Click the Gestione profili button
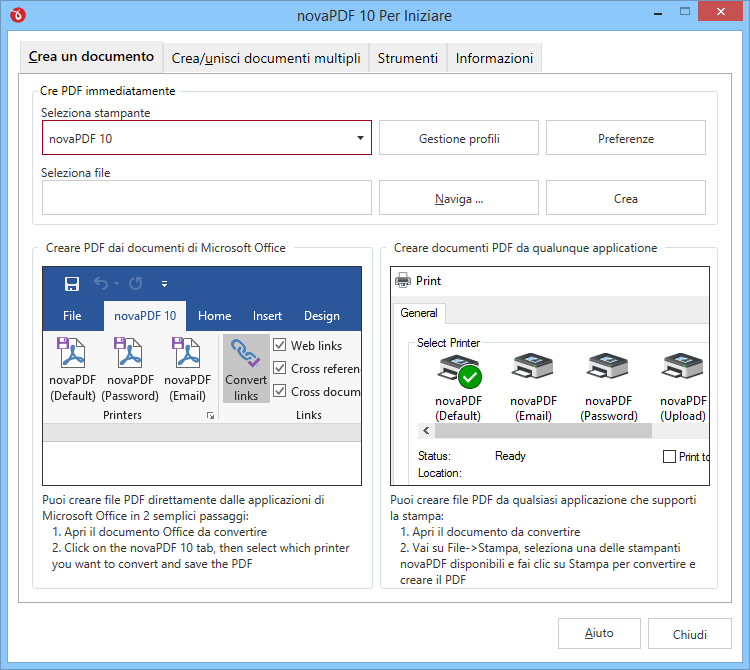This screenshot has width=750, height=670. 459,138
